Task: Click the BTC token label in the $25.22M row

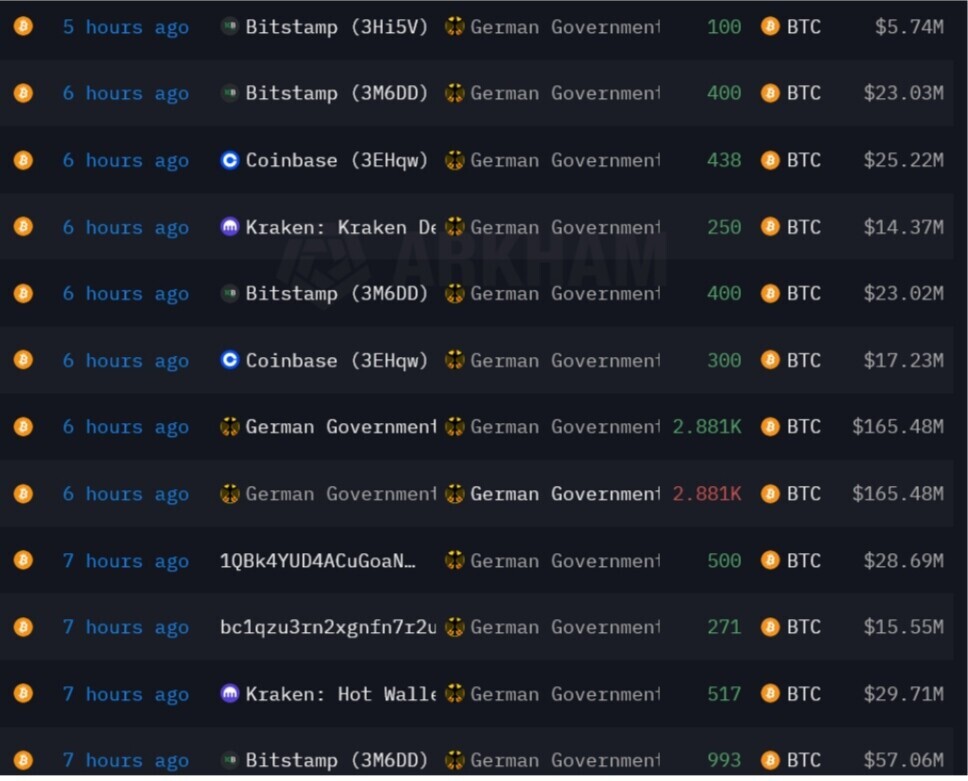Action: tap(804, 161)
